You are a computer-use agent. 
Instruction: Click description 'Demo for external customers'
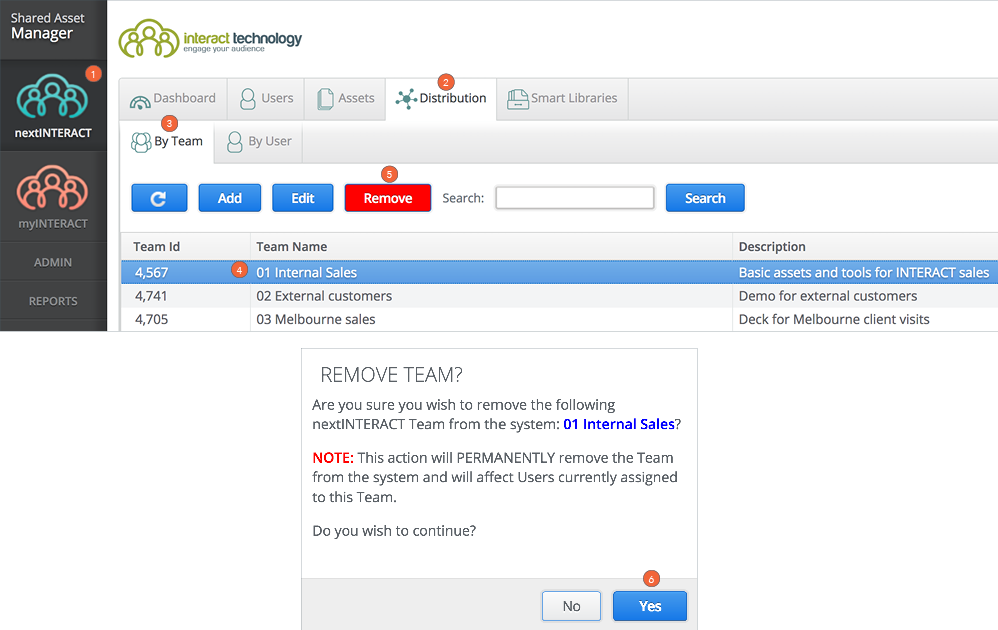[x=828, y=296]
